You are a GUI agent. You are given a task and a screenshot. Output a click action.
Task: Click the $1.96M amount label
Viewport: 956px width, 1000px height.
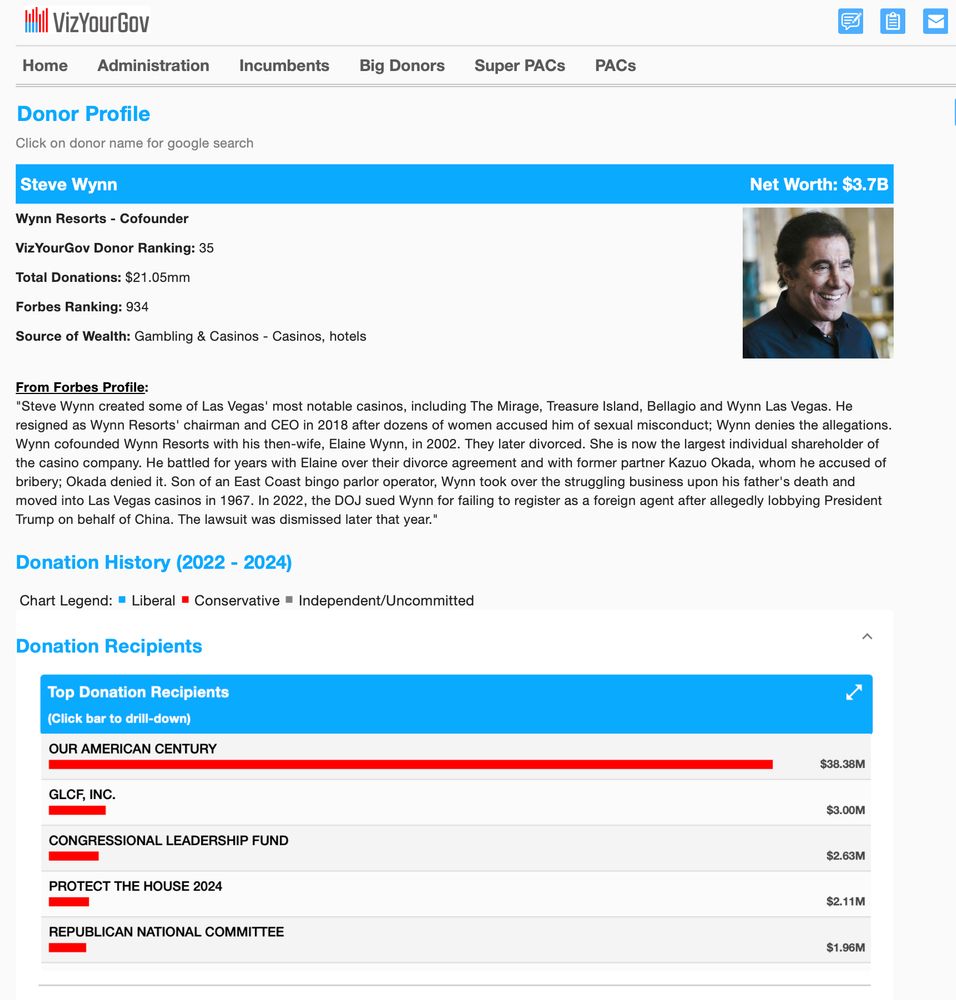pyautogui.click(x=845, y=948)
